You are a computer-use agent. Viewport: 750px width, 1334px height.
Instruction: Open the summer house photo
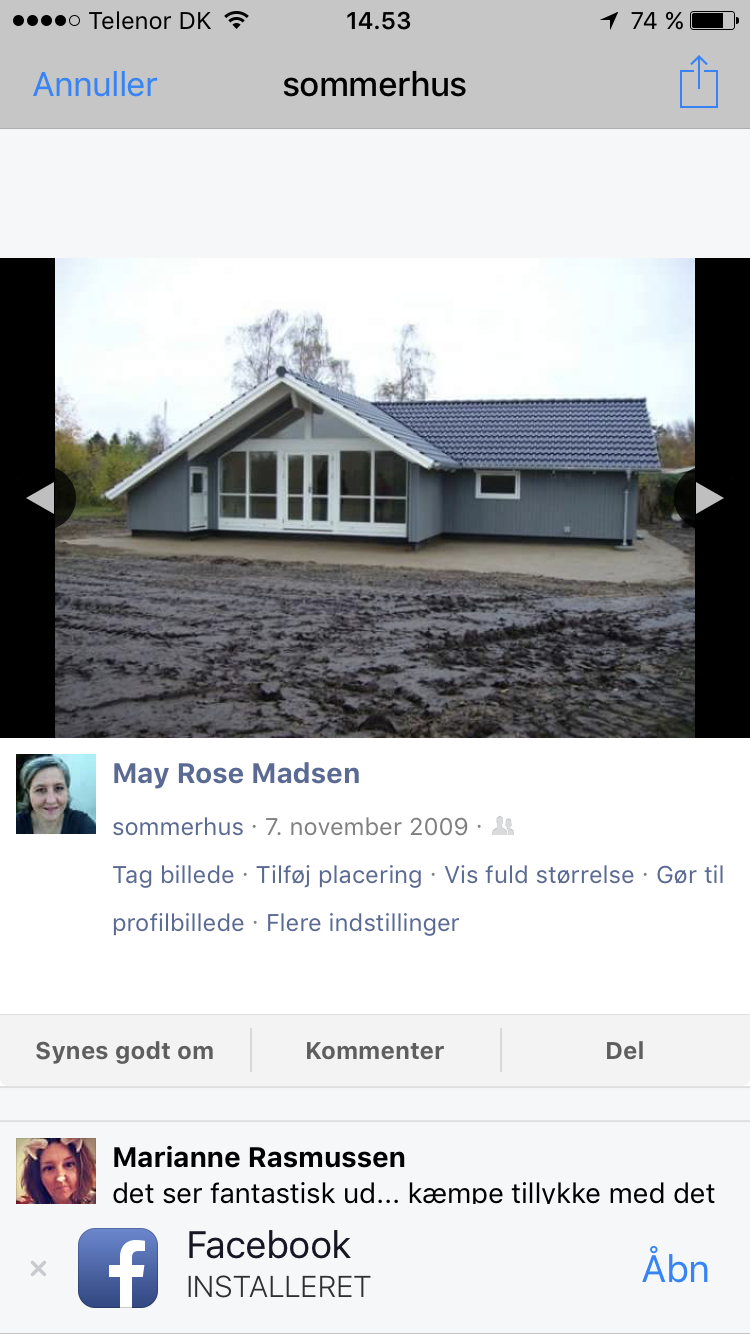(375, 498)
